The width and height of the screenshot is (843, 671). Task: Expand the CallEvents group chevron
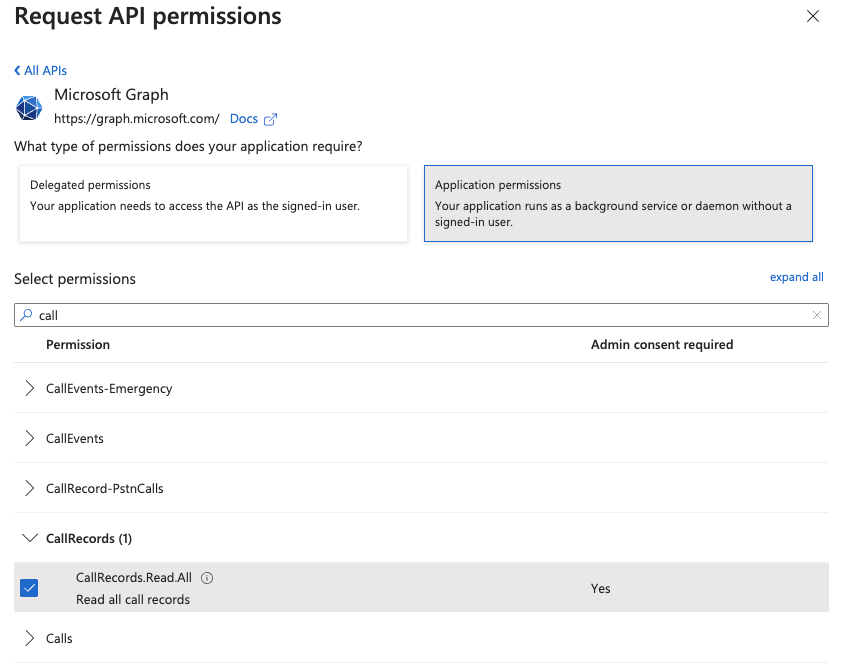click(x=30, y=438)
